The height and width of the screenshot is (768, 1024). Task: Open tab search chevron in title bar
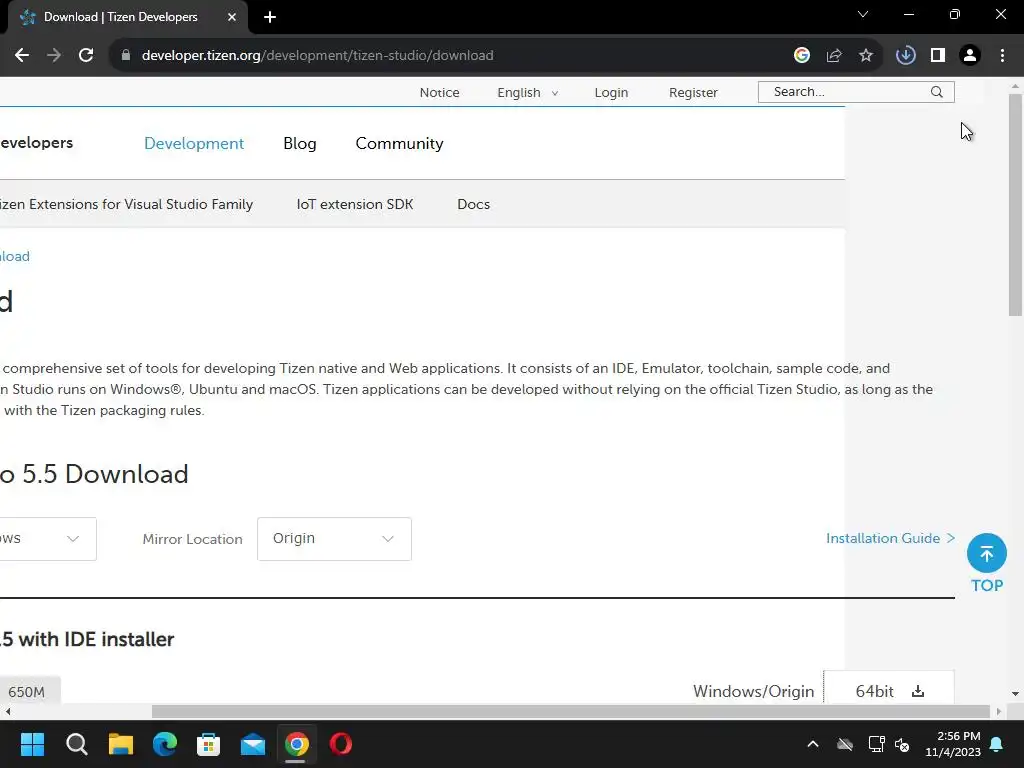[863, 14]
